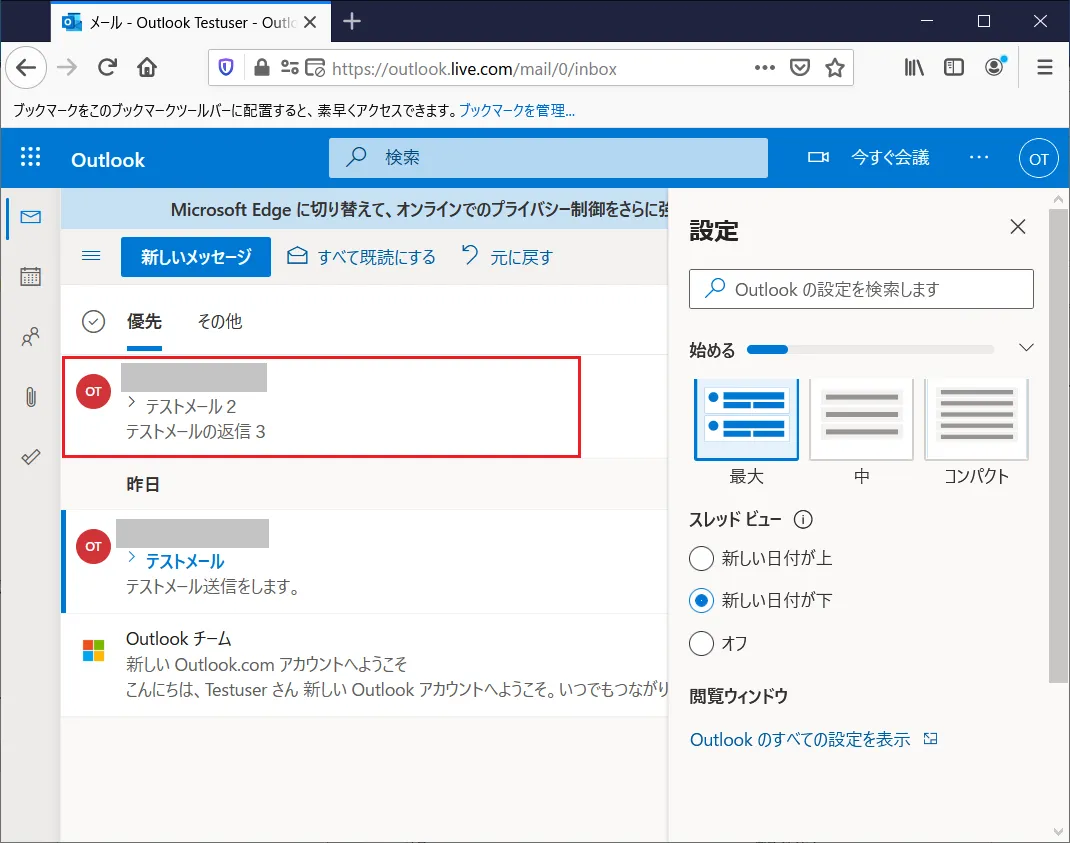The image size is (1070, 843).
Task: Open site information padlock icon
Action: pyautogui.click(x=261, y=68)
